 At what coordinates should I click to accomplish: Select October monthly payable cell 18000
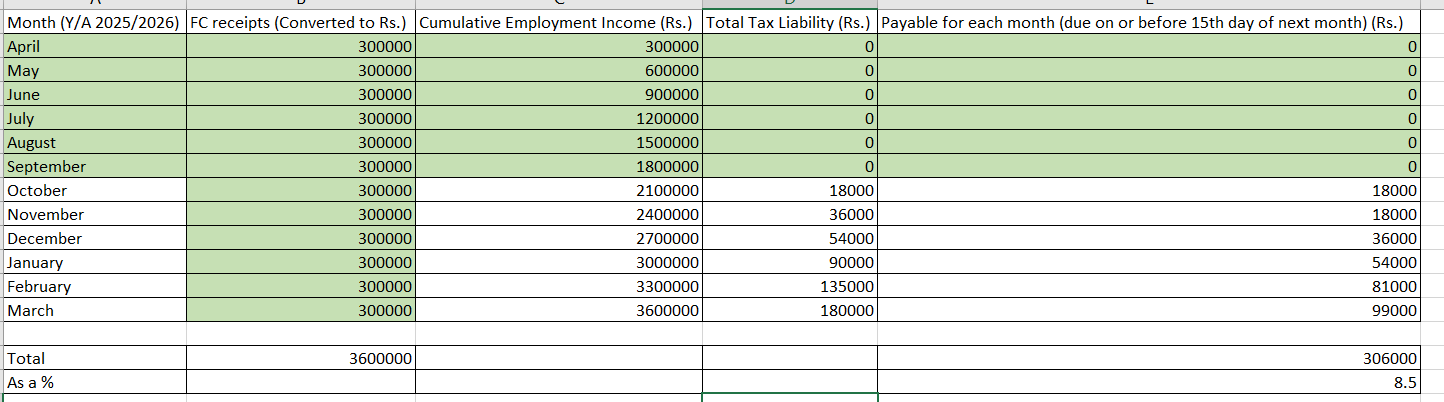pyautogui.click(x=1148, y=191)
